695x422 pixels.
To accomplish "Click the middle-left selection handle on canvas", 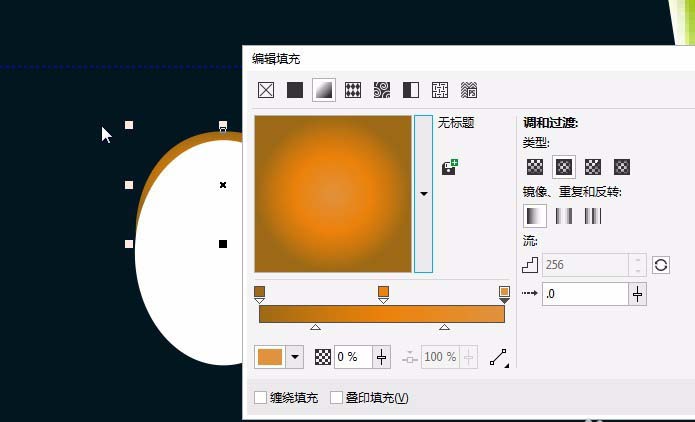I will (x=129, y=185).
